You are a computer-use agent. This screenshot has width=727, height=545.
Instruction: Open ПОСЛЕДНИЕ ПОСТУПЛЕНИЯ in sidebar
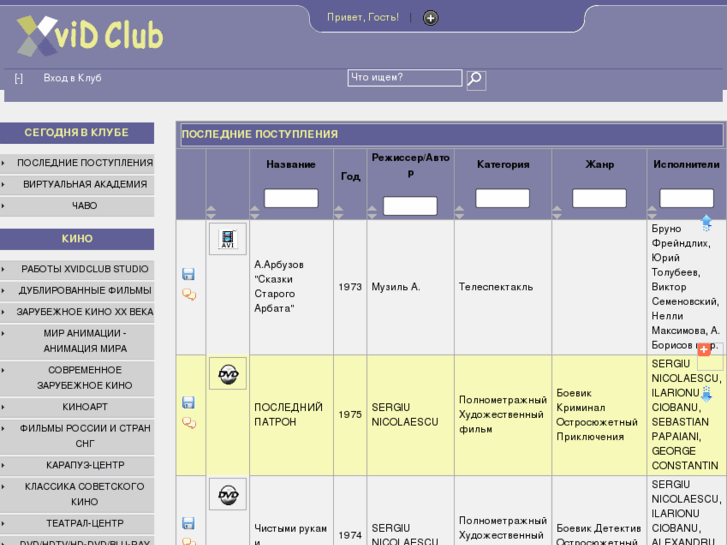pyautogui.click(x=77, y=163)
